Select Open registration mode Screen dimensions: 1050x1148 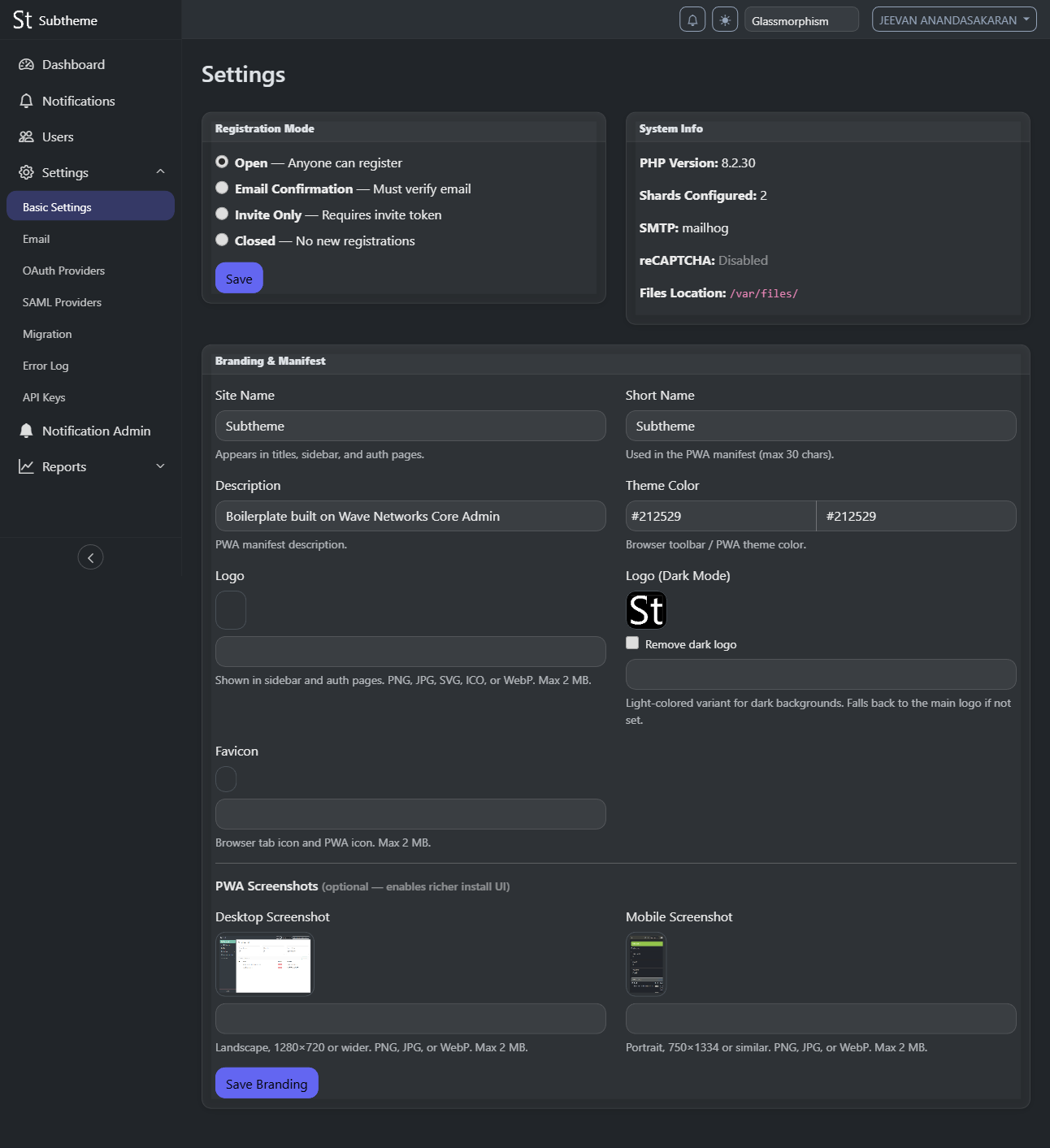(222, 162)
